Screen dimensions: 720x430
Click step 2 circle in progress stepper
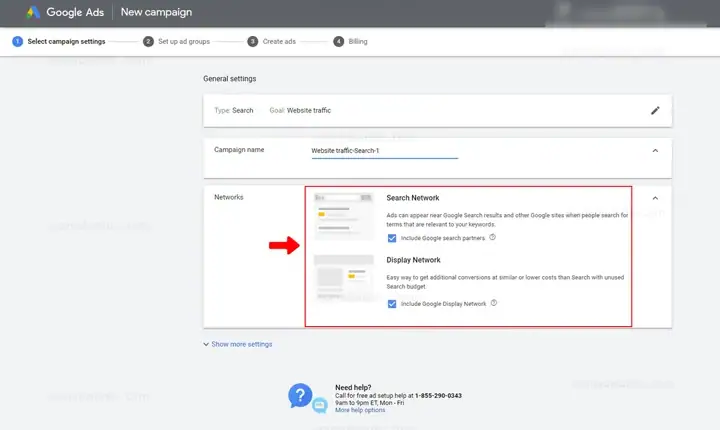pos(148,41)
